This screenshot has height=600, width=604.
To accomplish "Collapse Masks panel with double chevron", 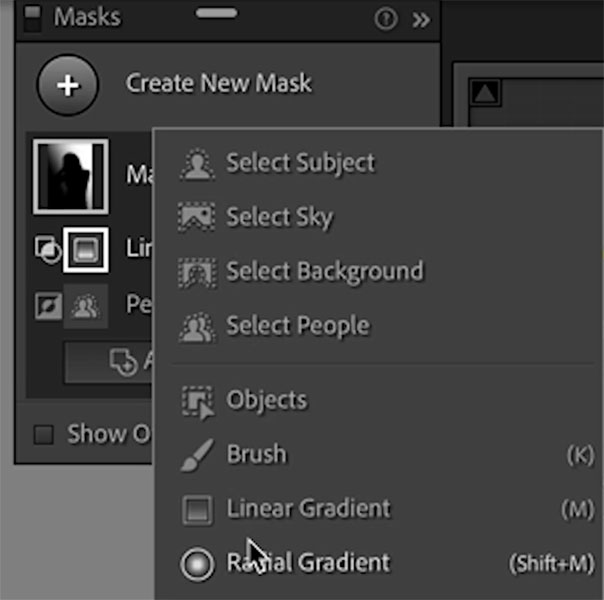I will [x=421, y=20].
